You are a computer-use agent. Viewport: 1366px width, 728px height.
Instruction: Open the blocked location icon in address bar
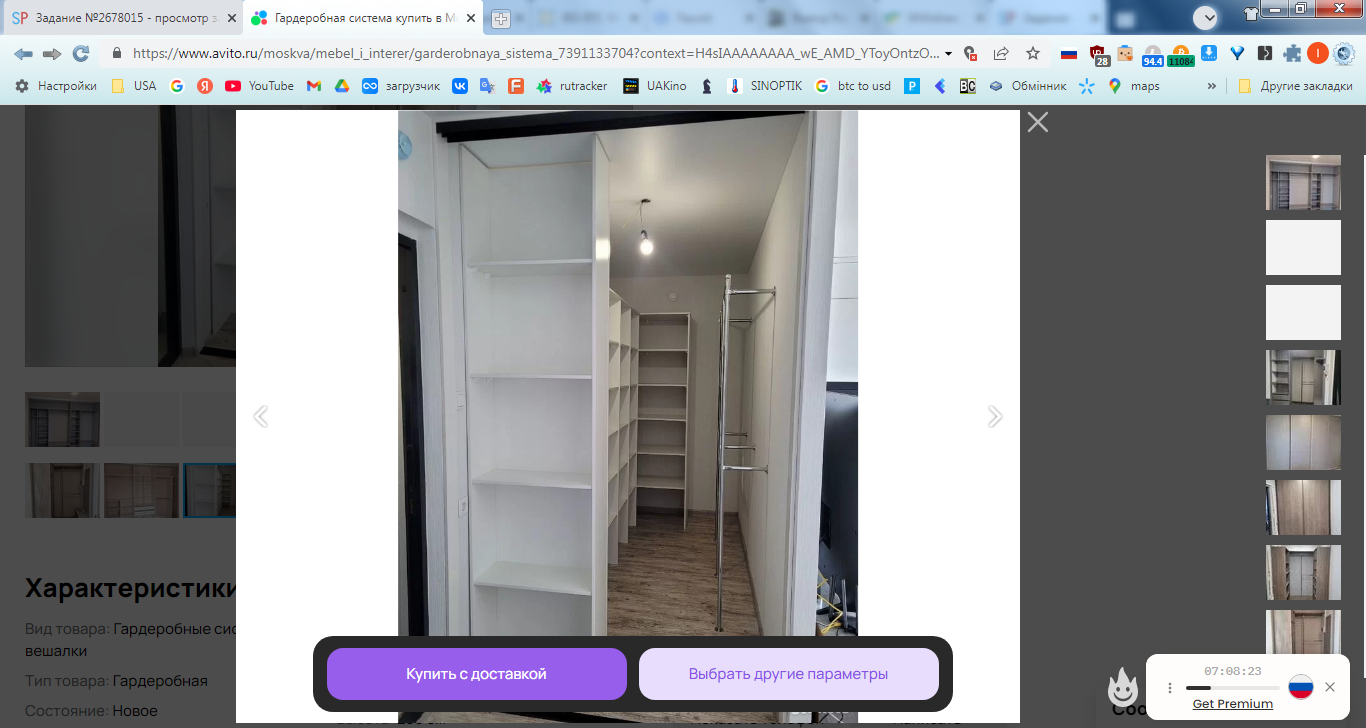coord(969,54)
